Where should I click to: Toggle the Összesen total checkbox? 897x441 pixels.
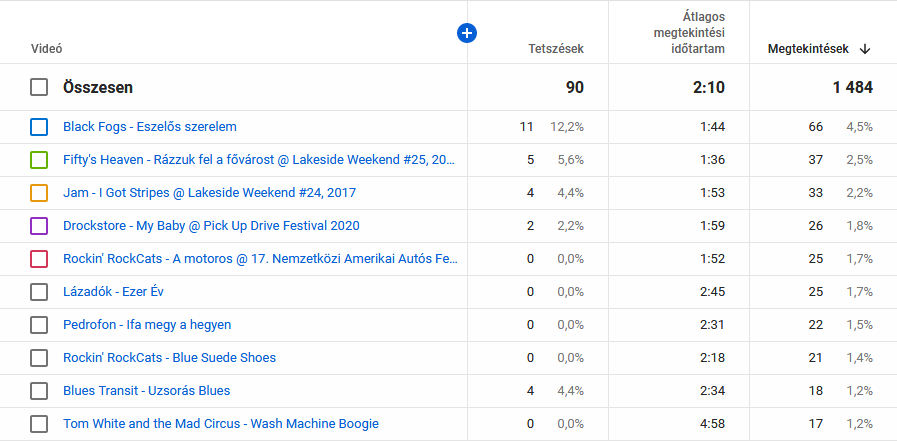click(x=39, y=88)
